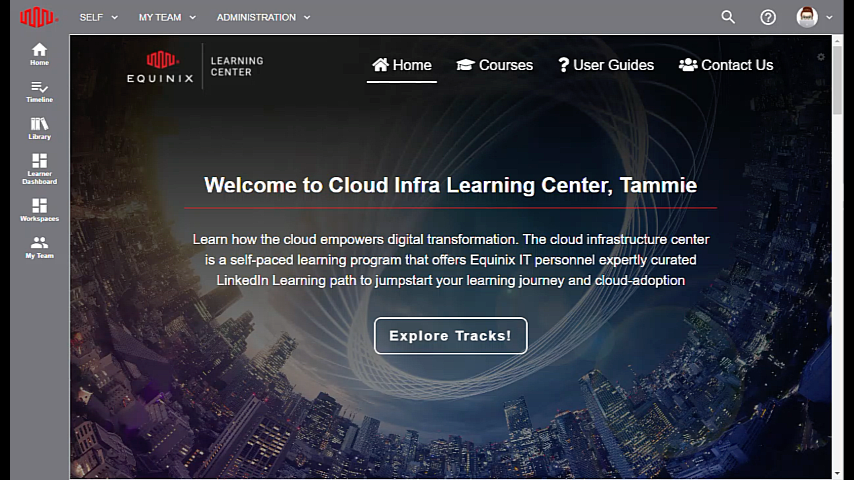854x480 pixels.
Task: Click the search magnifier icon
Action: pyautogui.click(x=728, y=17)
